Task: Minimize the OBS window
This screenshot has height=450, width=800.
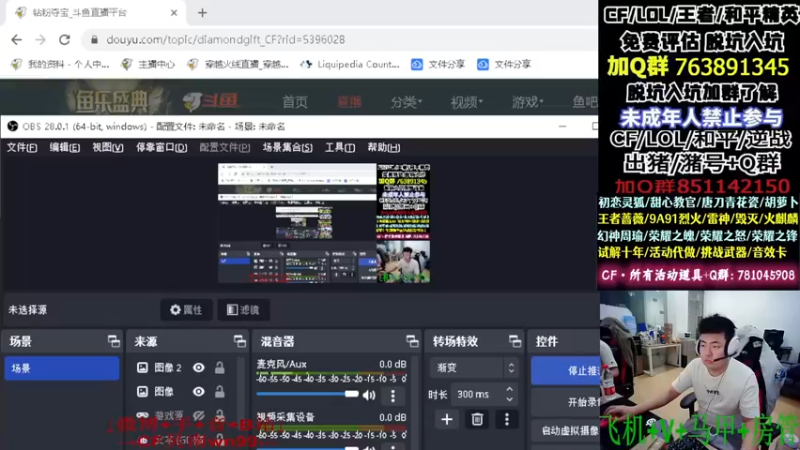Action: 562,126
